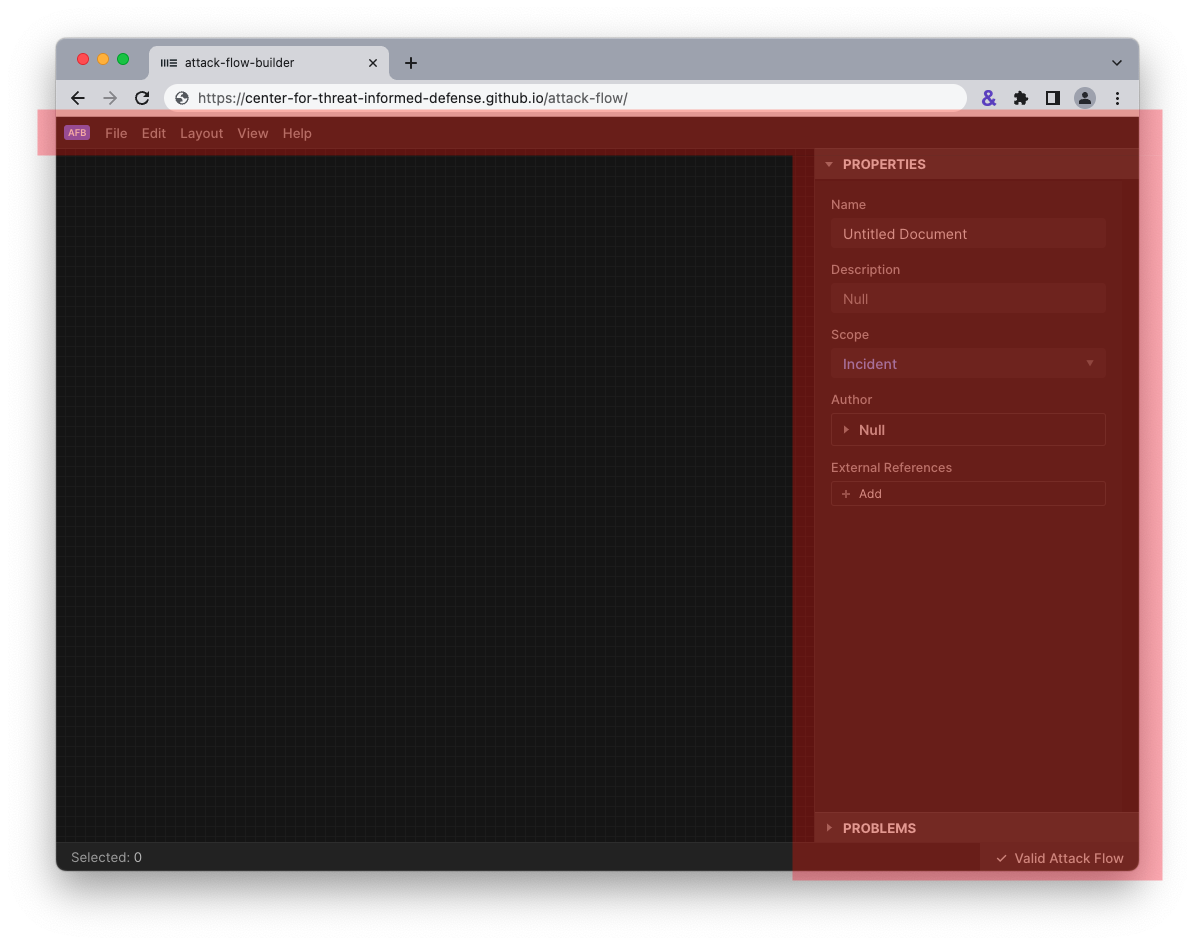Open a new browser tab

410,63
